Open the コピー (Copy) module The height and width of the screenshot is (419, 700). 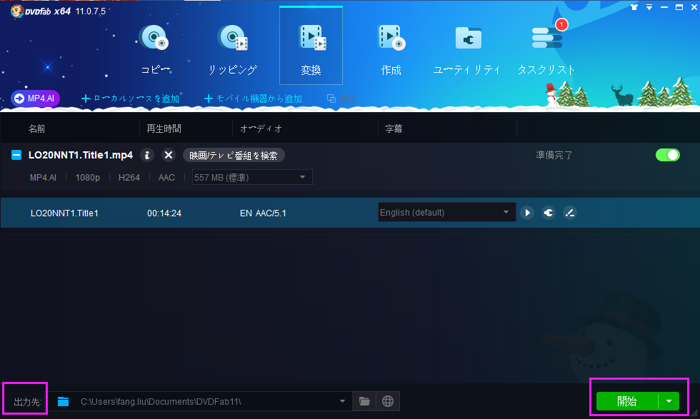pos(155,49)
